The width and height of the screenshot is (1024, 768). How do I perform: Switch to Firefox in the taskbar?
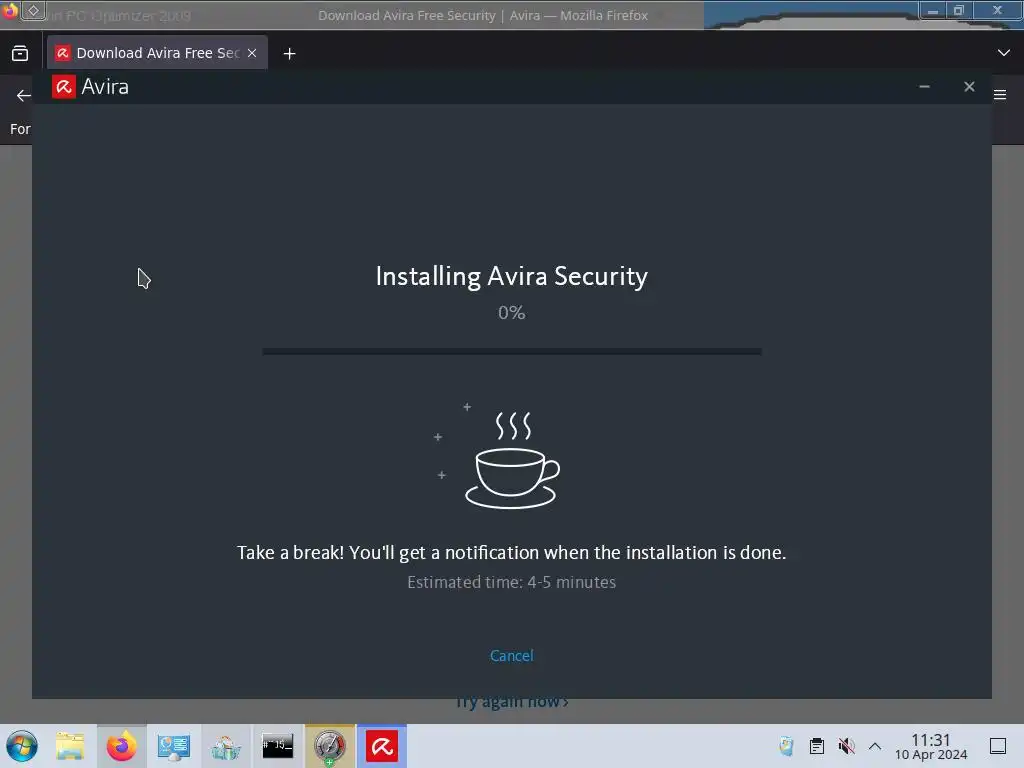point(121,746)
